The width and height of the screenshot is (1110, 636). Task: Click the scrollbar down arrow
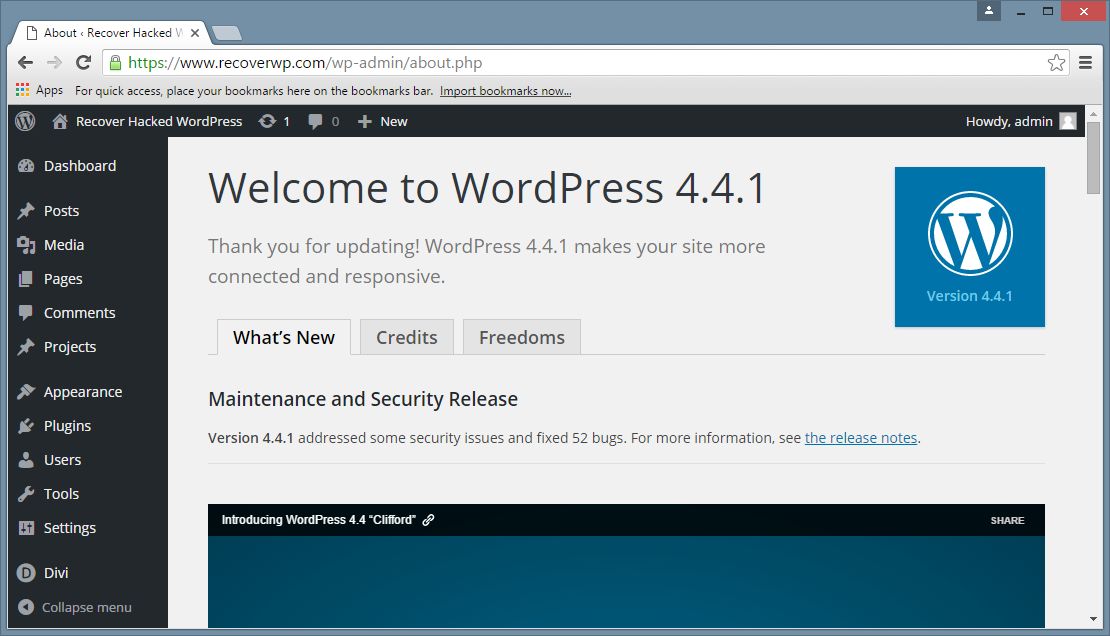(1094, 618)
